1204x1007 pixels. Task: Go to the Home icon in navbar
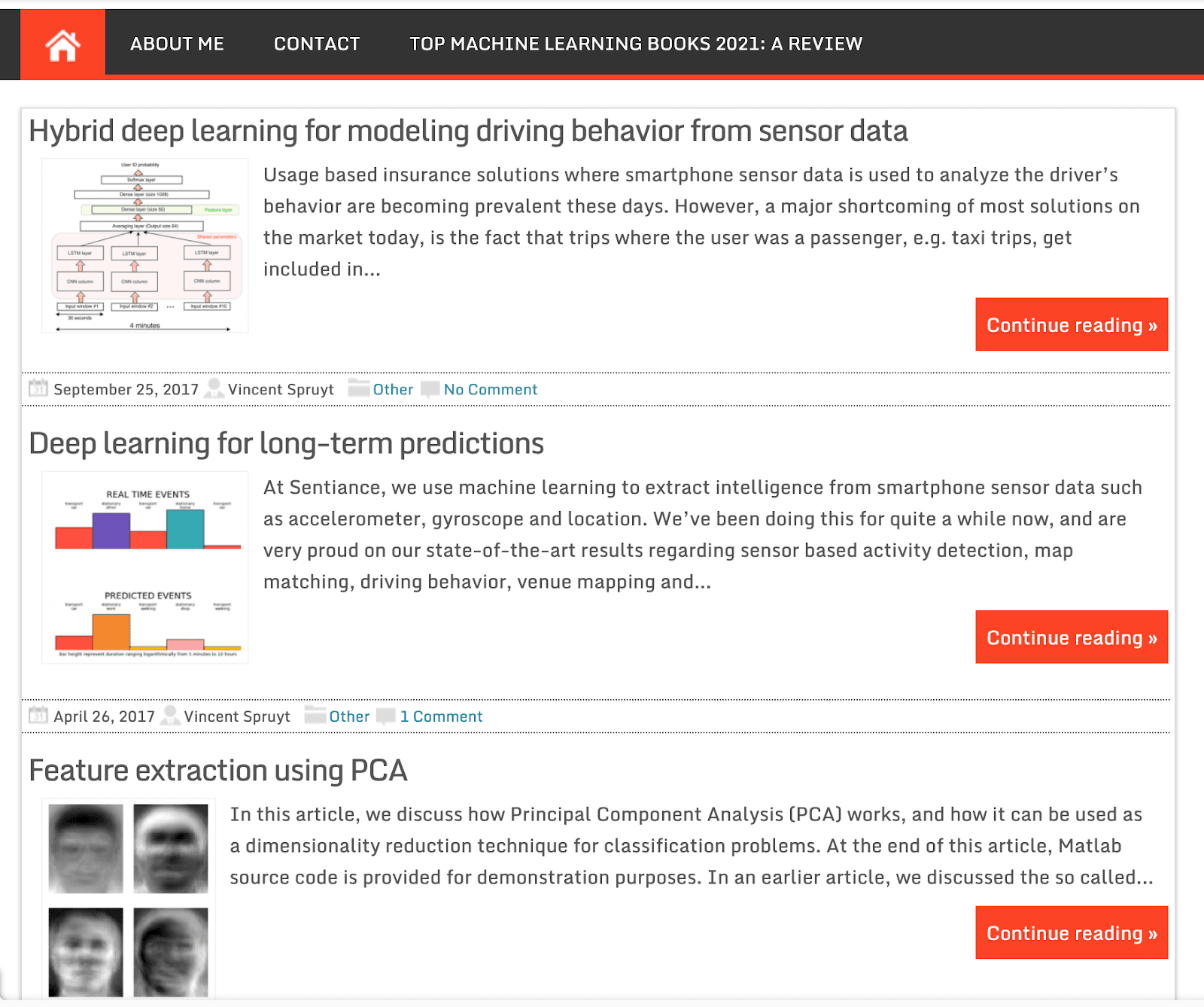(x=62, y=44)
